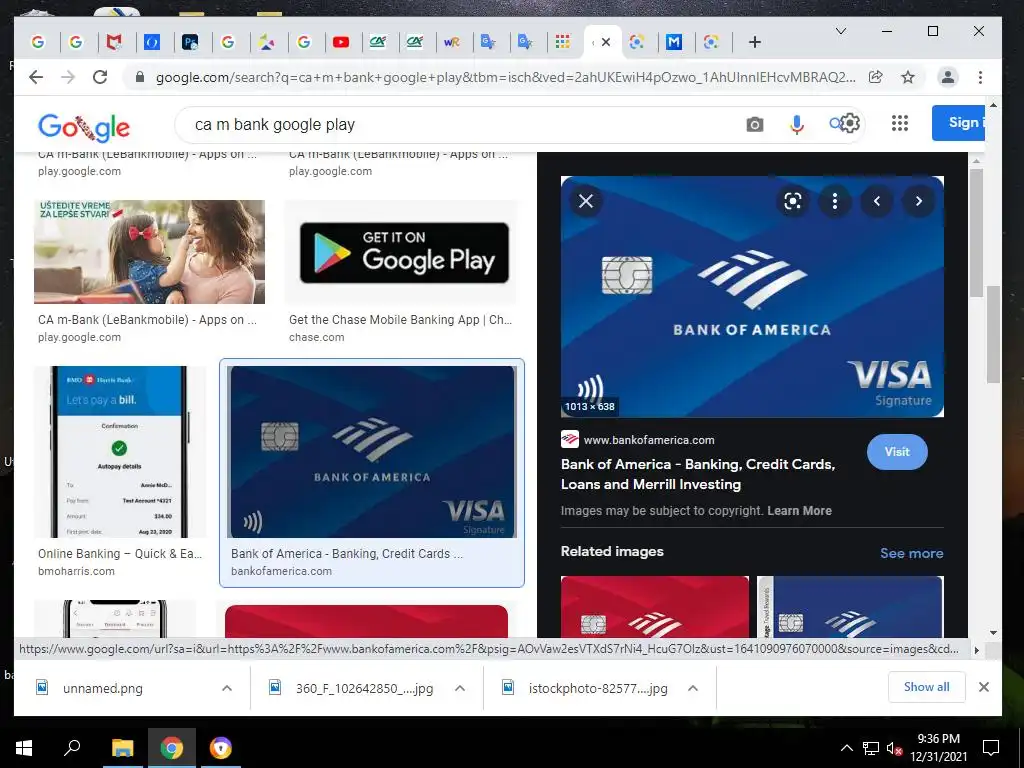Open File Explorer from taskbar
1024x768 pixels.
point(122,748)
